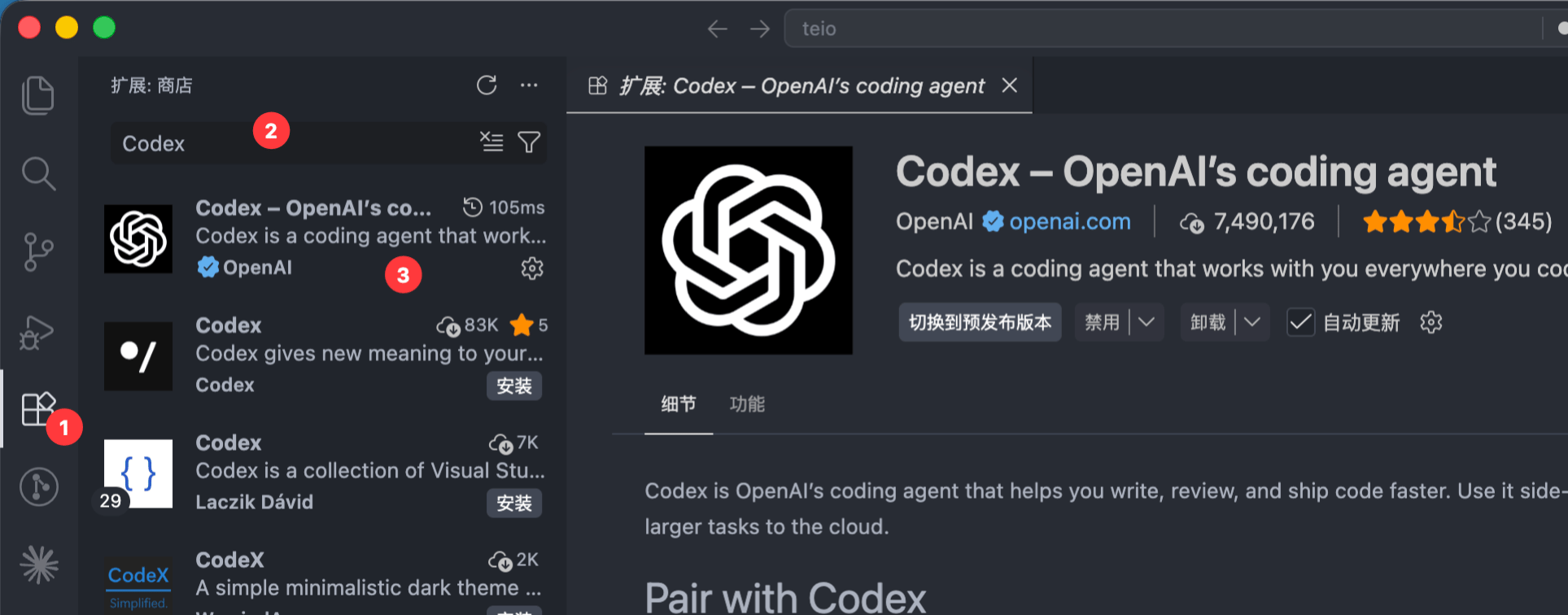Refresh the extensions marketplace list
The height and width of the screenshot is (615, 1568).
tap(487, 85)
